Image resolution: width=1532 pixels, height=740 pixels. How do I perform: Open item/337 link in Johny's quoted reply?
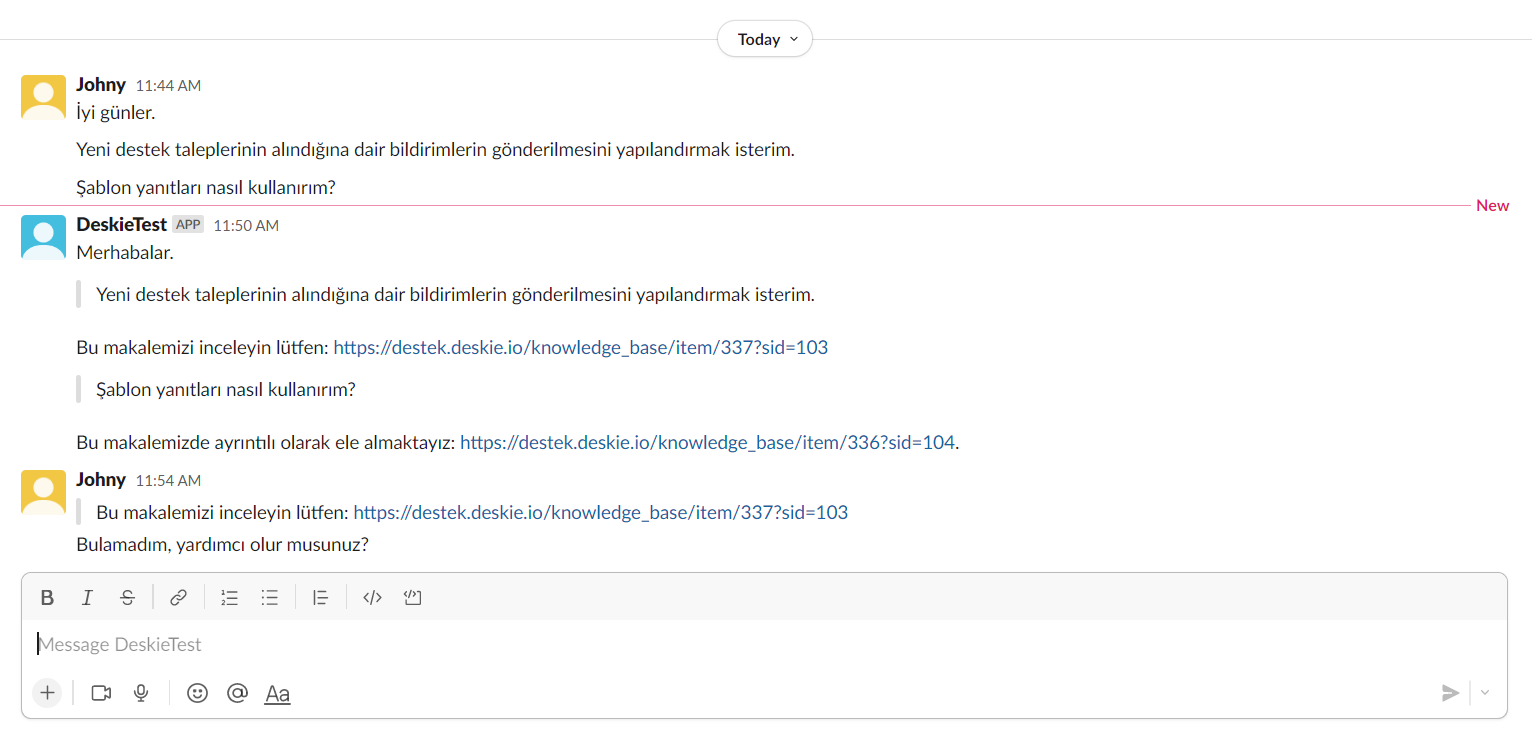[601, 513]
